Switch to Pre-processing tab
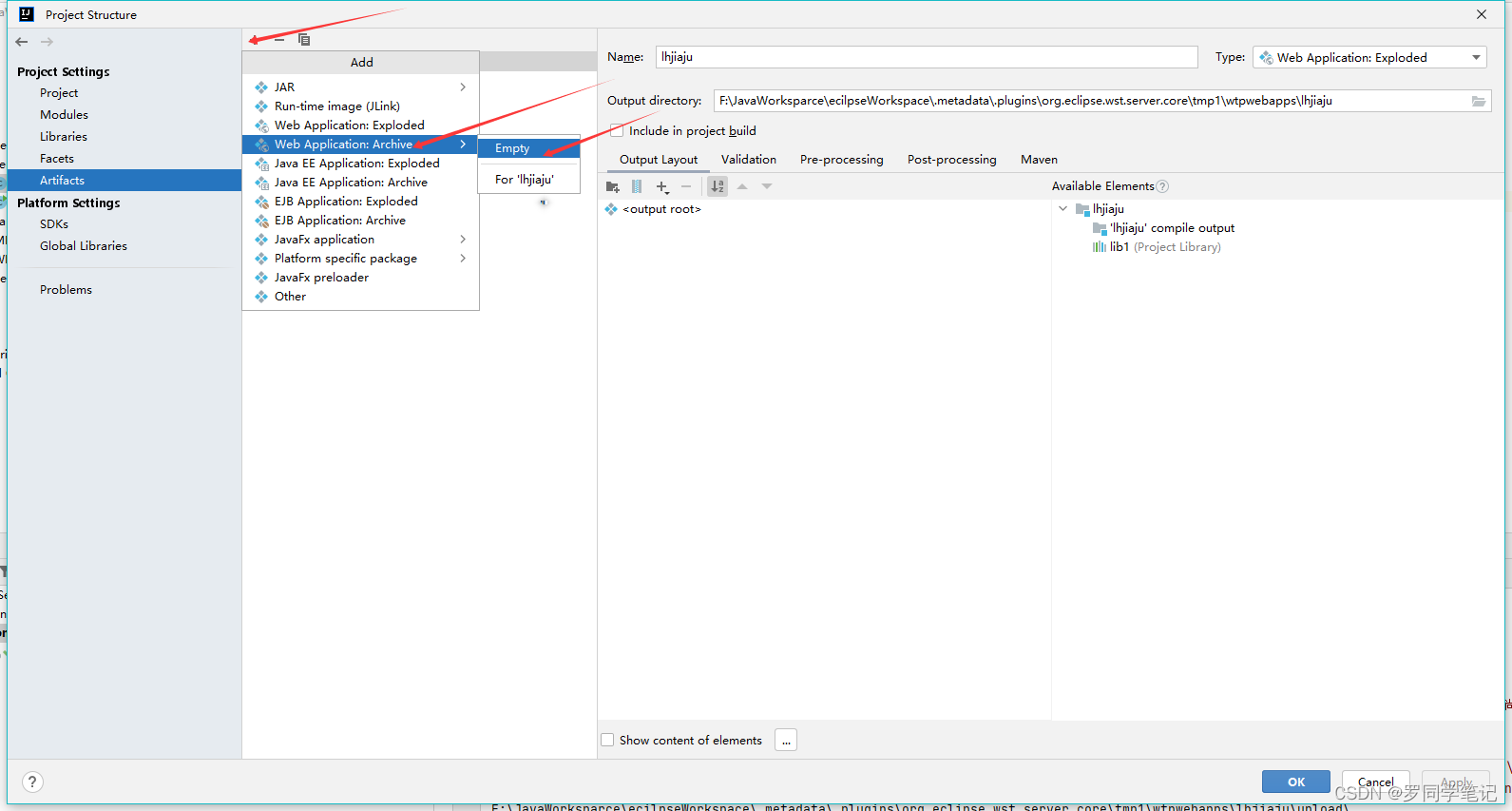 (x=842, y=160)
